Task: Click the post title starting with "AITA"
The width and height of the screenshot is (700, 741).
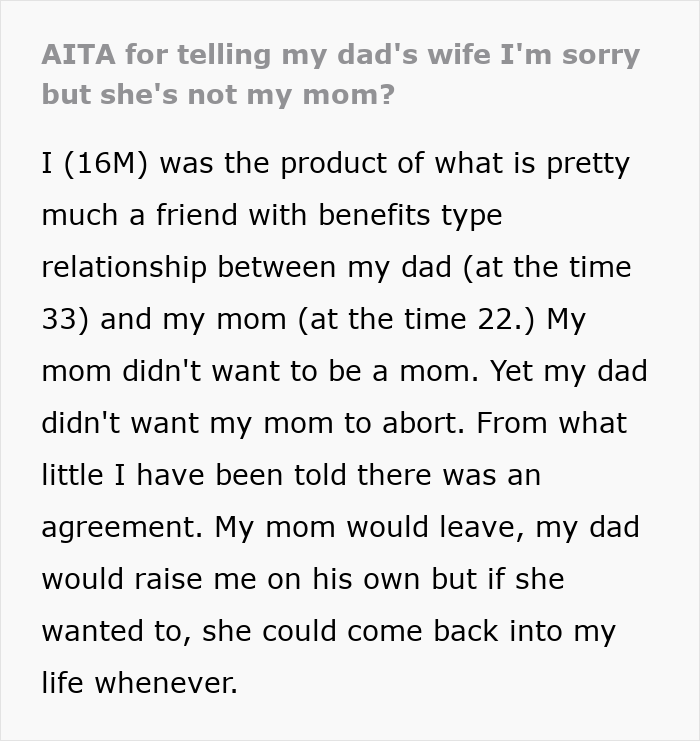Action: coord(340,54)
